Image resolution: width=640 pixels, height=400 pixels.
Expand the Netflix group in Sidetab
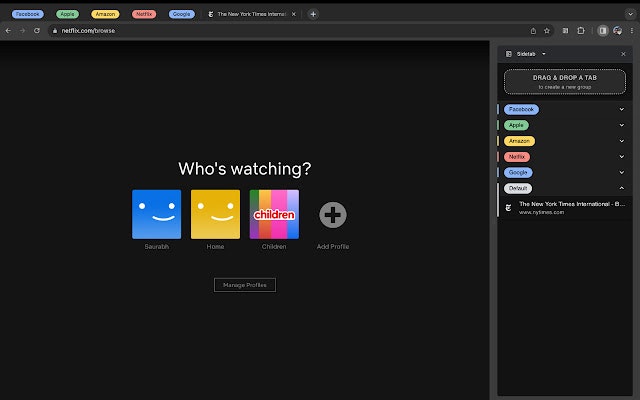(x=622, y=157)
